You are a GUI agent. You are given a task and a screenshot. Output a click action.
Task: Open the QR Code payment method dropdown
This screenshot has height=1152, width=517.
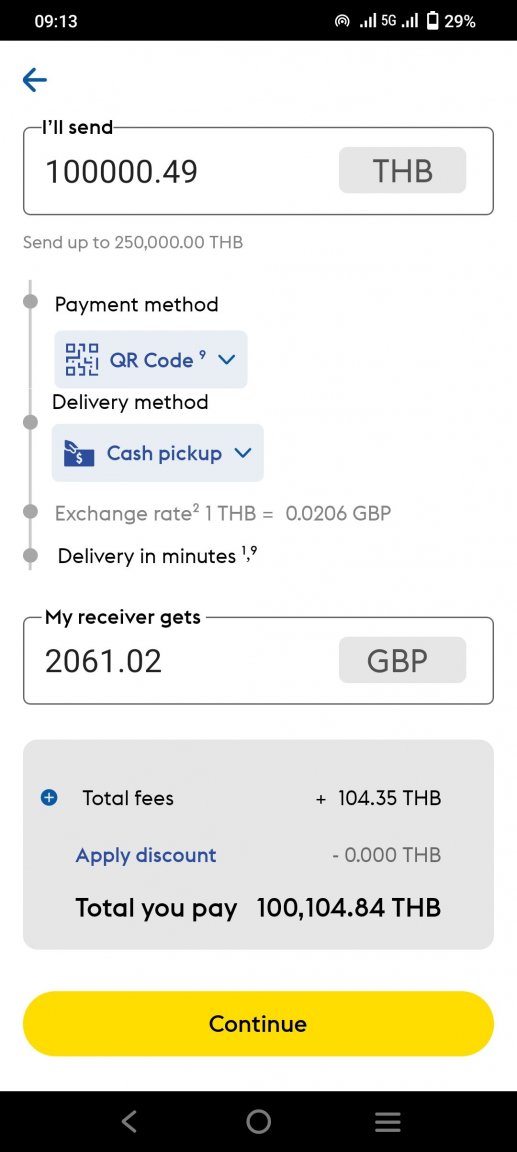151,359
